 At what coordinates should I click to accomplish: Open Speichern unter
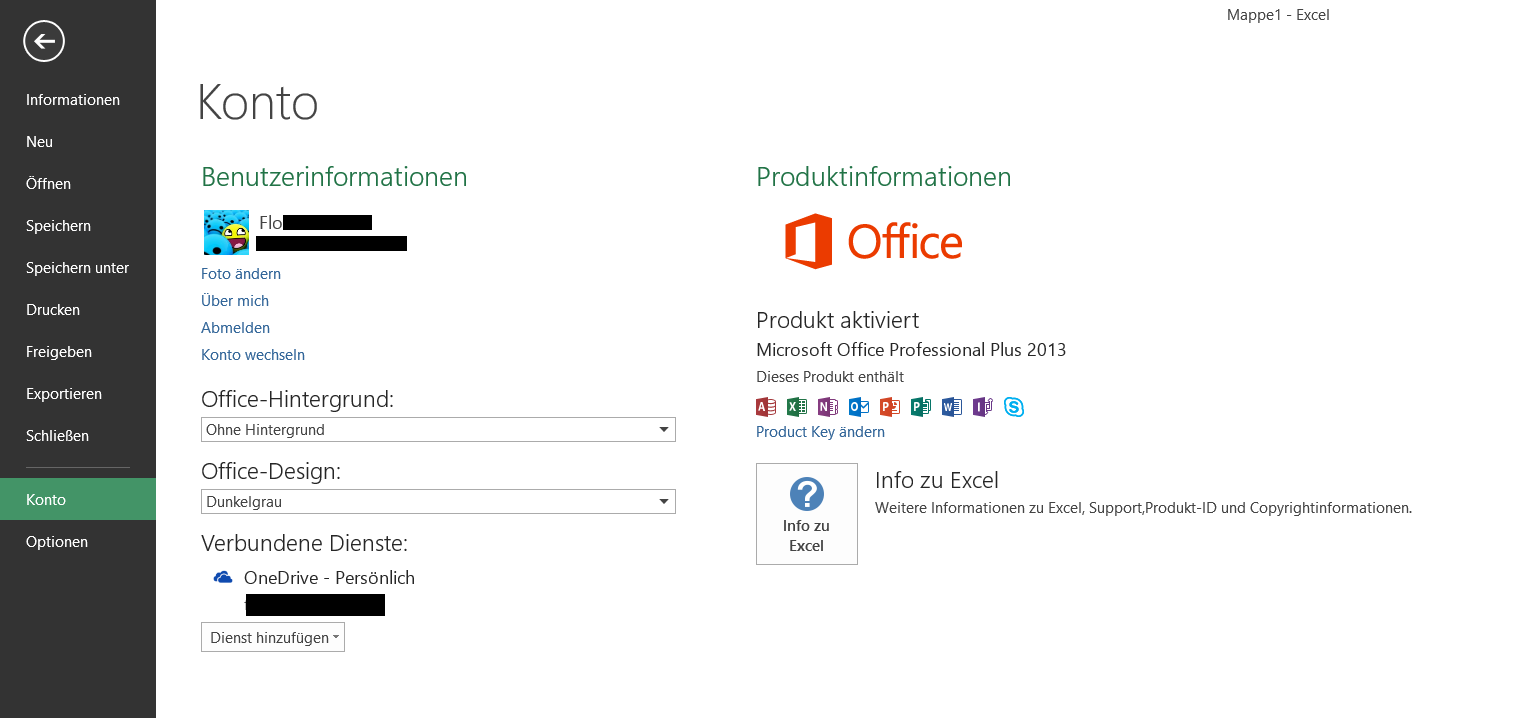(78, 268)
